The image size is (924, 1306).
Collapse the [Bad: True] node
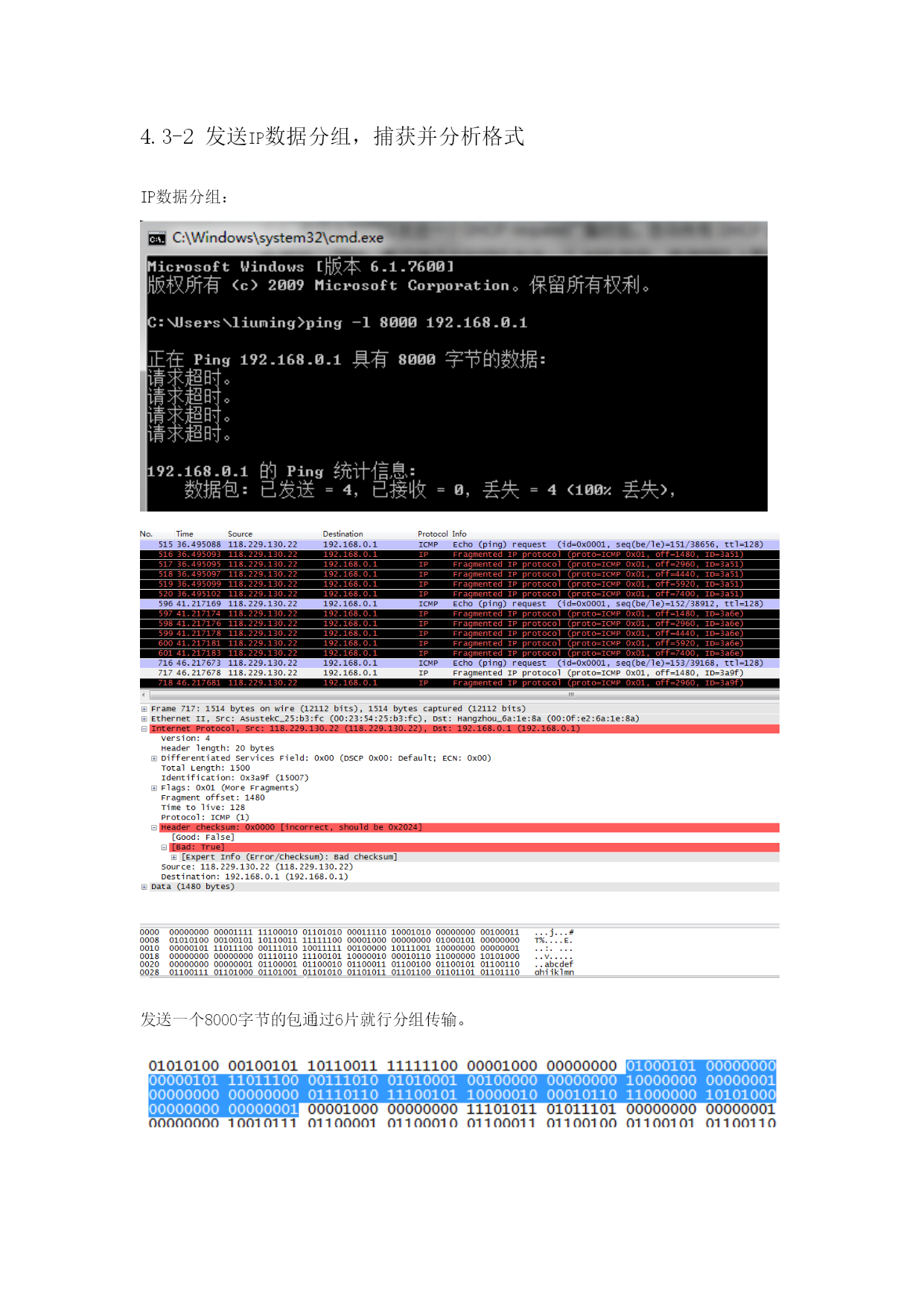164,847
